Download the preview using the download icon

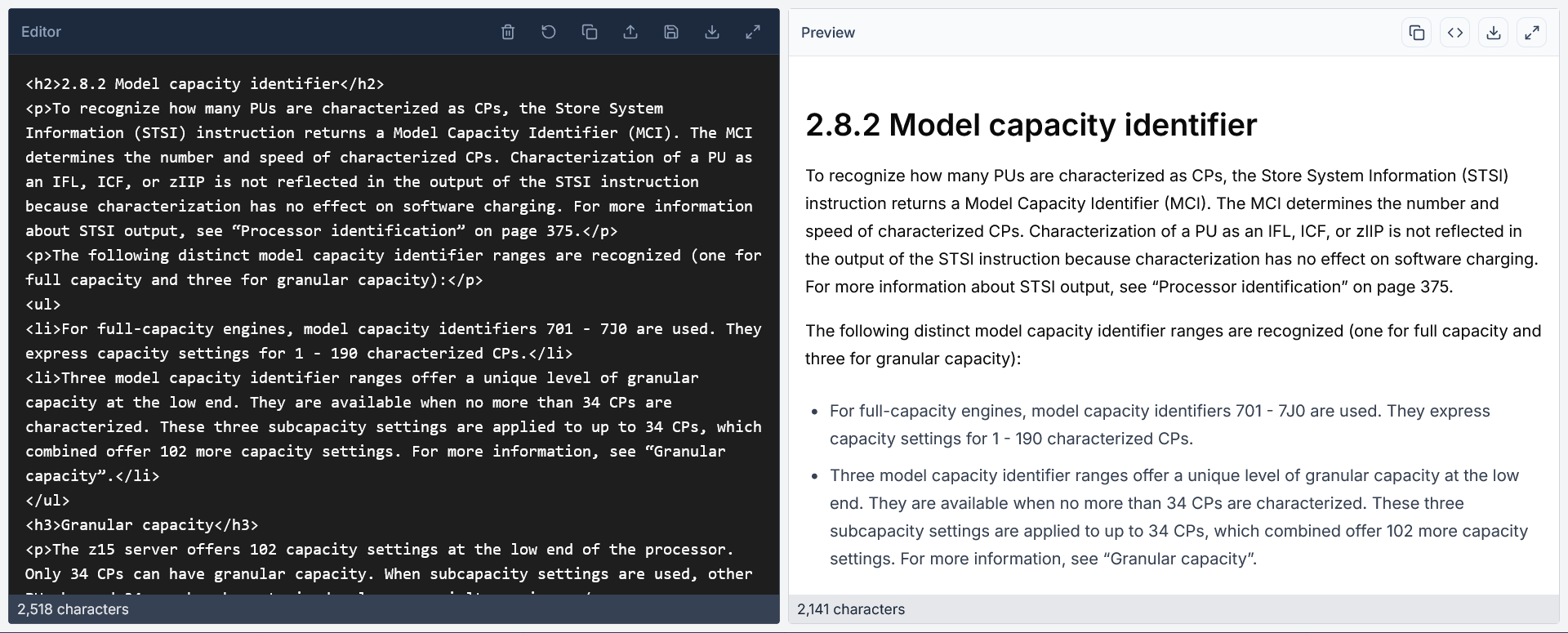1494,33
